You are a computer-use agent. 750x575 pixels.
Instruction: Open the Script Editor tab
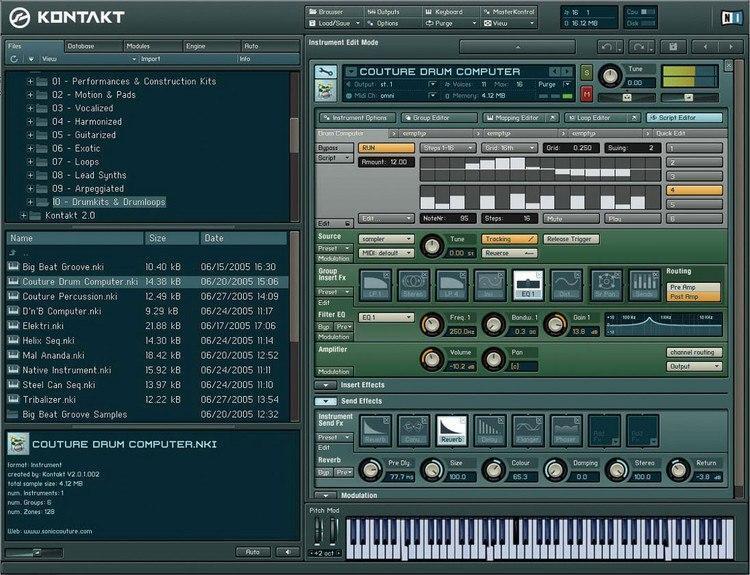click(x=684, y=117)
